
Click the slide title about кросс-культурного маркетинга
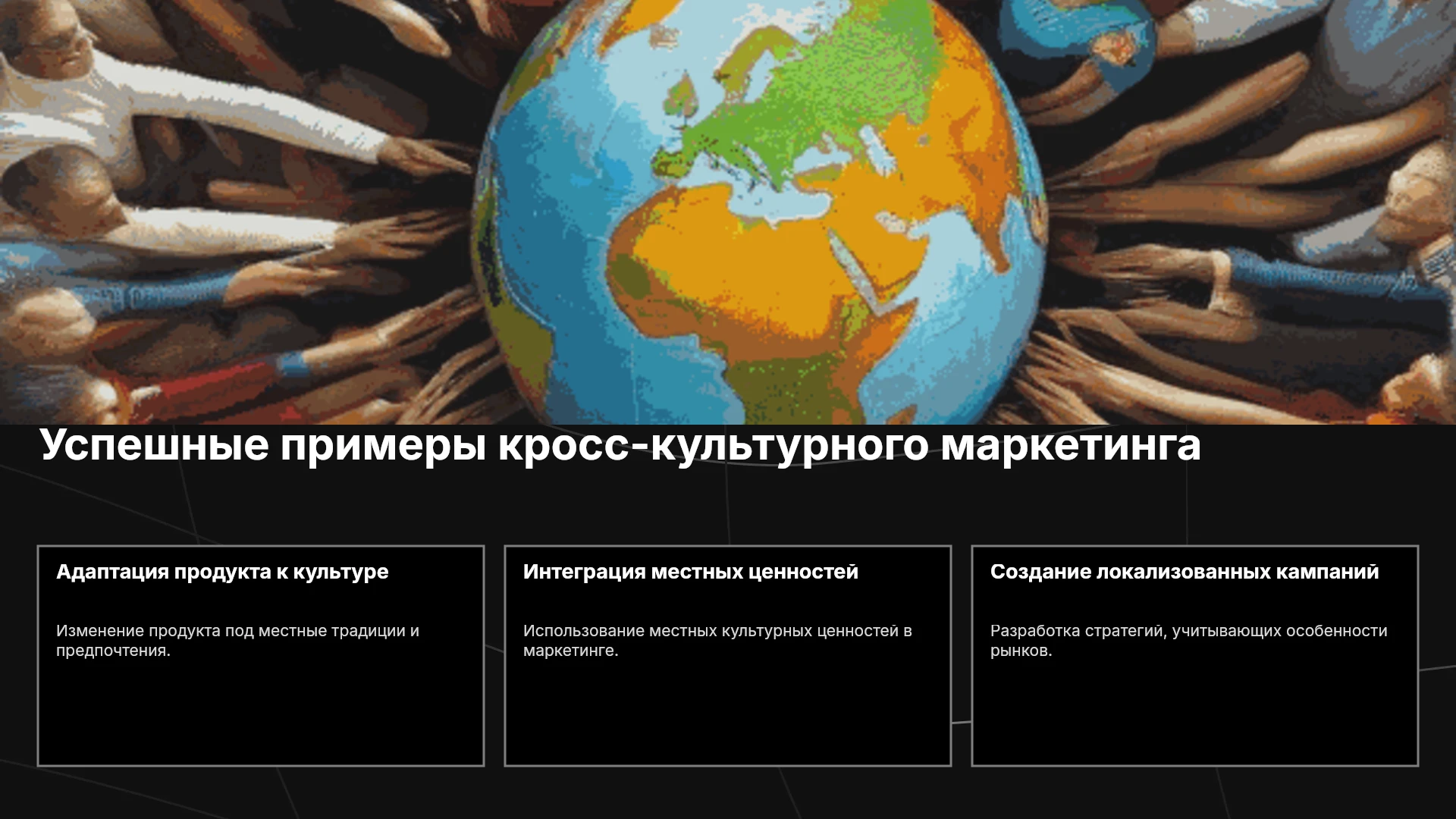click(620, 446)
